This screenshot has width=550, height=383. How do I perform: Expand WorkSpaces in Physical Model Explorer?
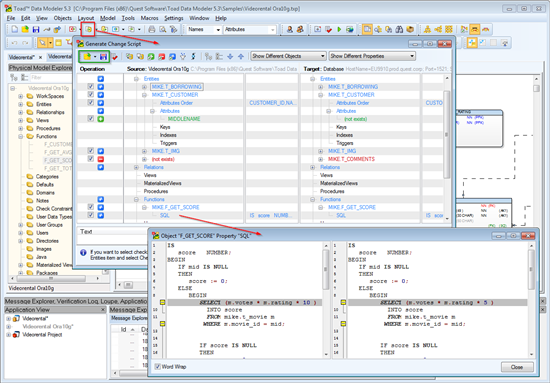(20, 96)
